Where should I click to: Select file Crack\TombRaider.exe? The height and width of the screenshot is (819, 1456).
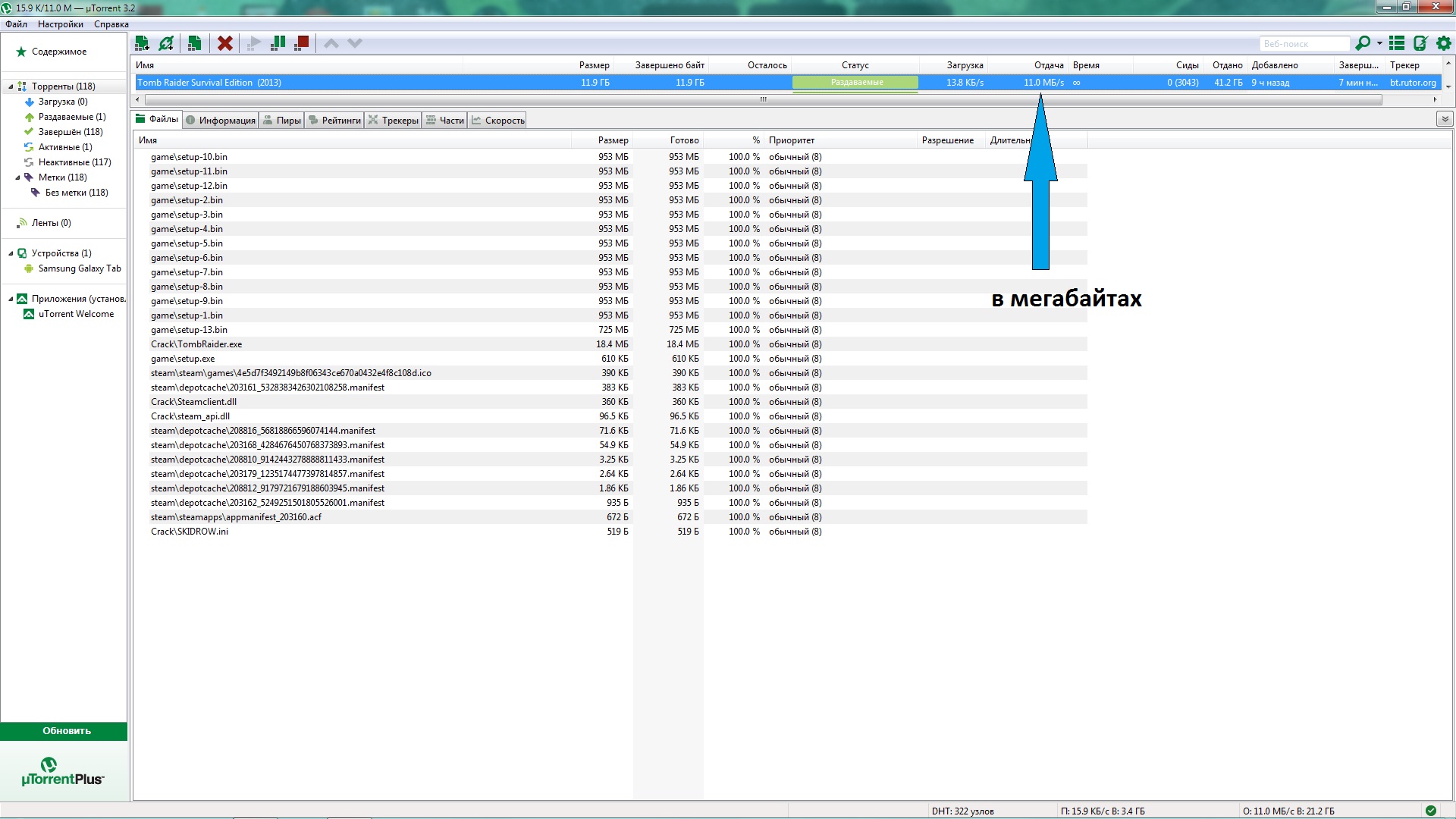(196, 344)
